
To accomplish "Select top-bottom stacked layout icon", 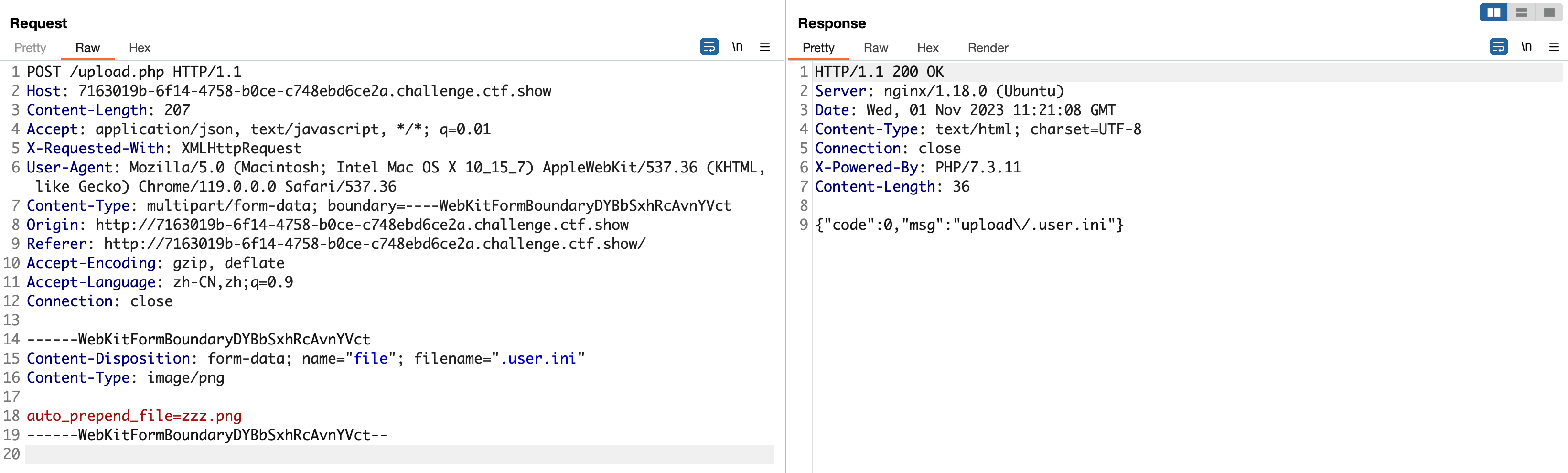I will (1521, 12).
